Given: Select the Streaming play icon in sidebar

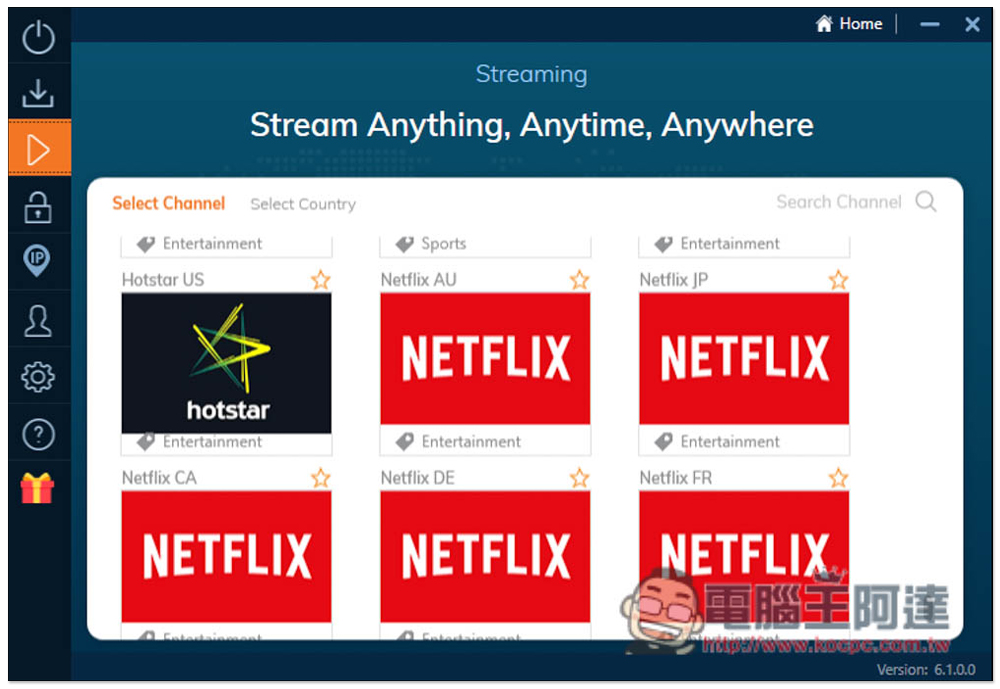Looking at the screenshot, I should tap(38, 150).
